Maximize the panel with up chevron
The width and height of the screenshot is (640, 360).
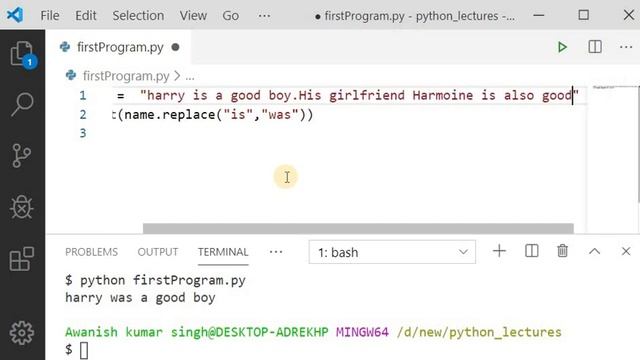point(594,251)
